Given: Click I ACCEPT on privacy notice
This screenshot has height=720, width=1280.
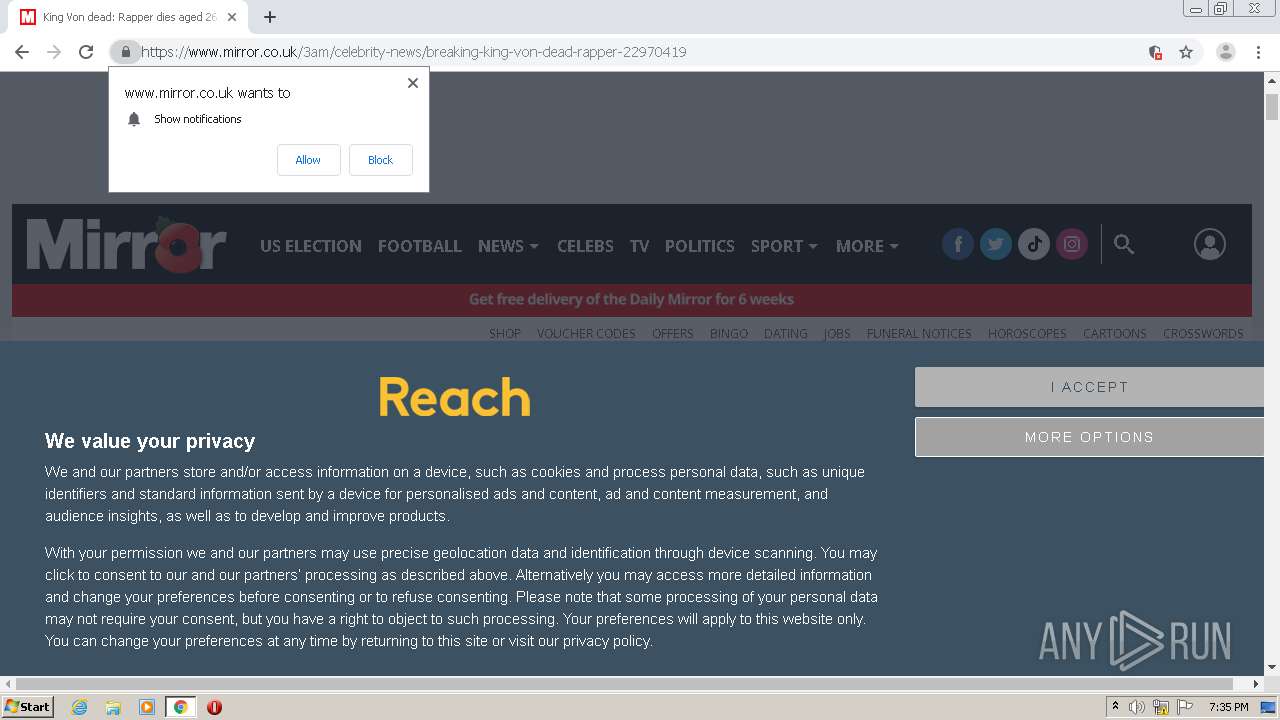Looking at the screenshot, I should click(1089, 387).
